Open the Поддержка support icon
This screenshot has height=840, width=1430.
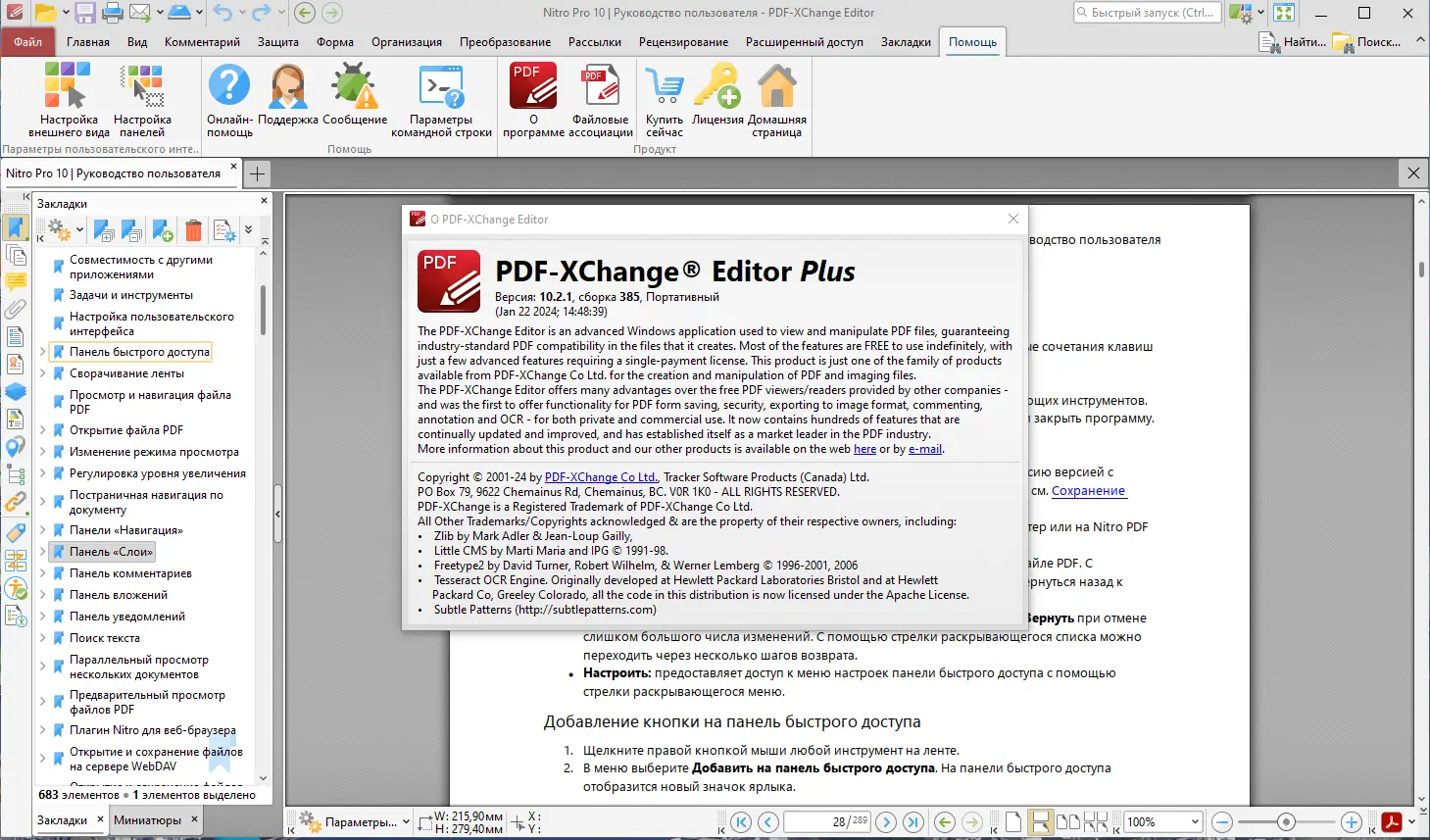click(288, 94)
